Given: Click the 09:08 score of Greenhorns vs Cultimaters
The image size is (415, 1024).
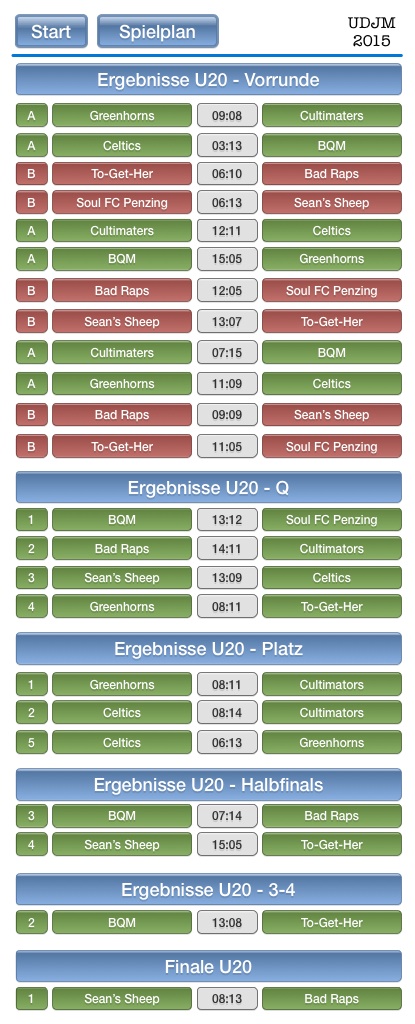Looking at the screenshot, I should (227, 116).
